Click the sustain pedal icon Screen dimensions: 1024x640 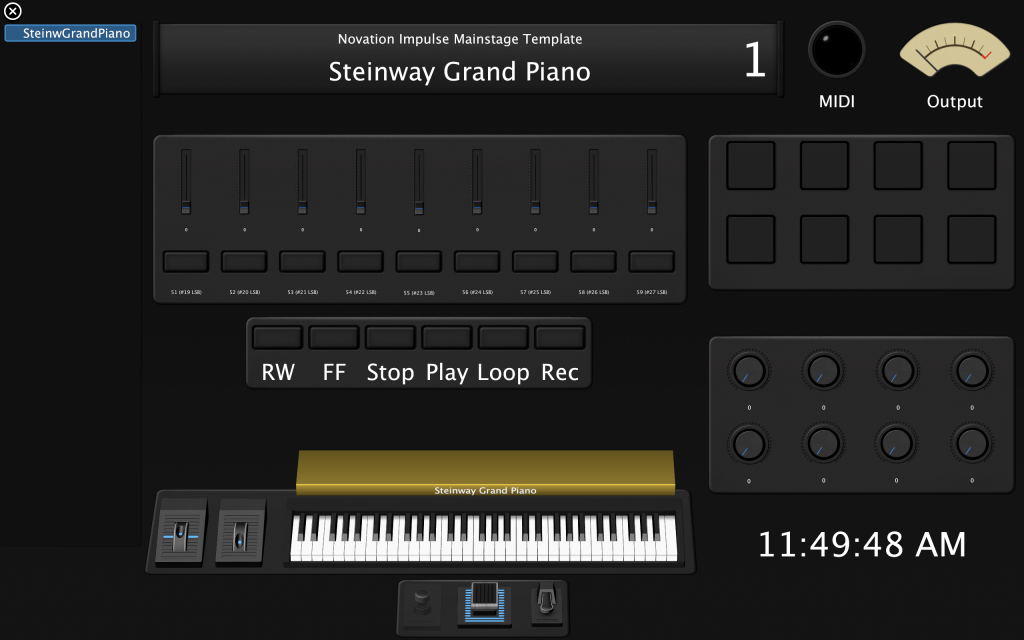point(546,603)
